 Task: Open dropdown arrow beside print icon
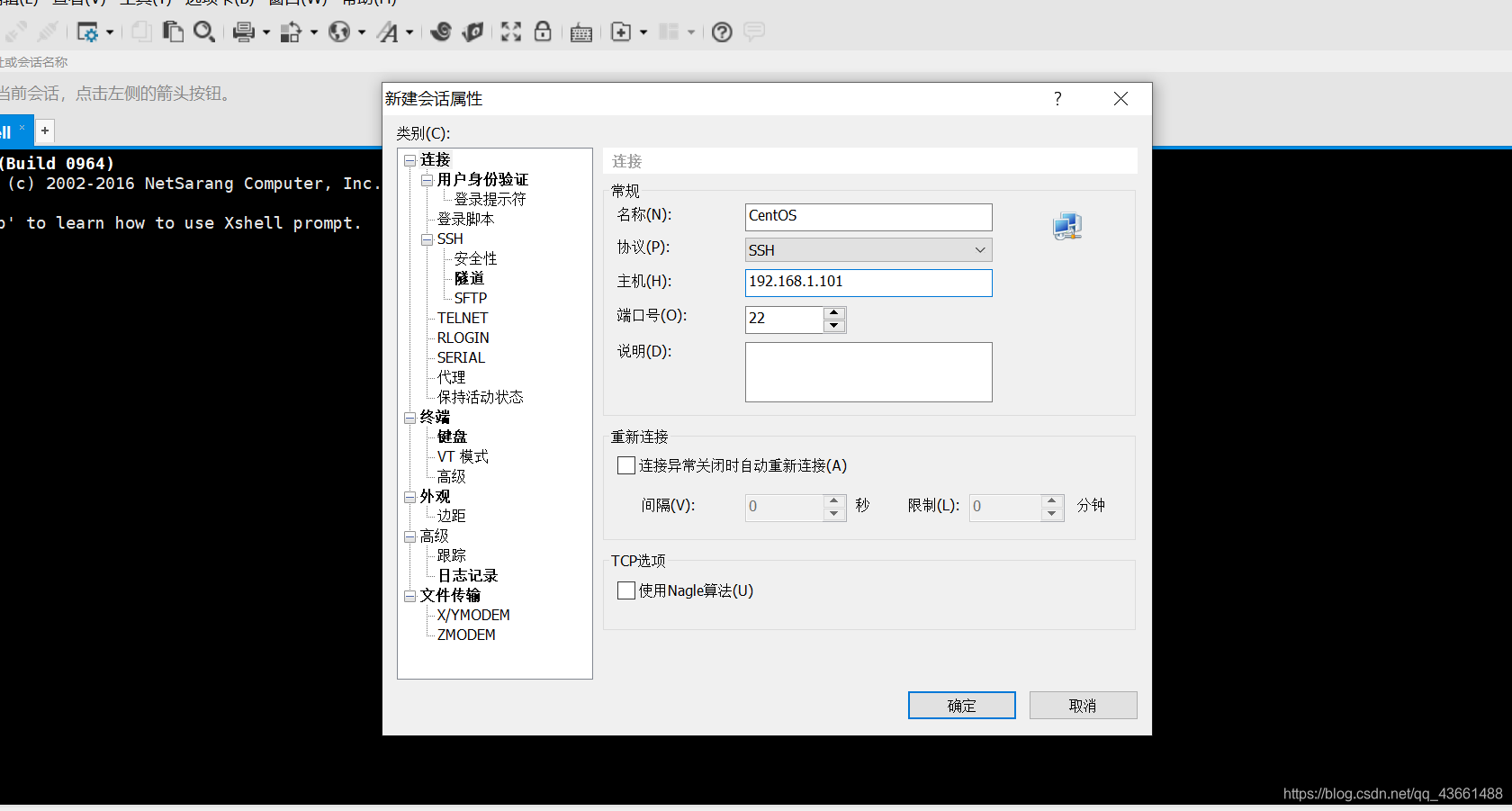point(265,32)
